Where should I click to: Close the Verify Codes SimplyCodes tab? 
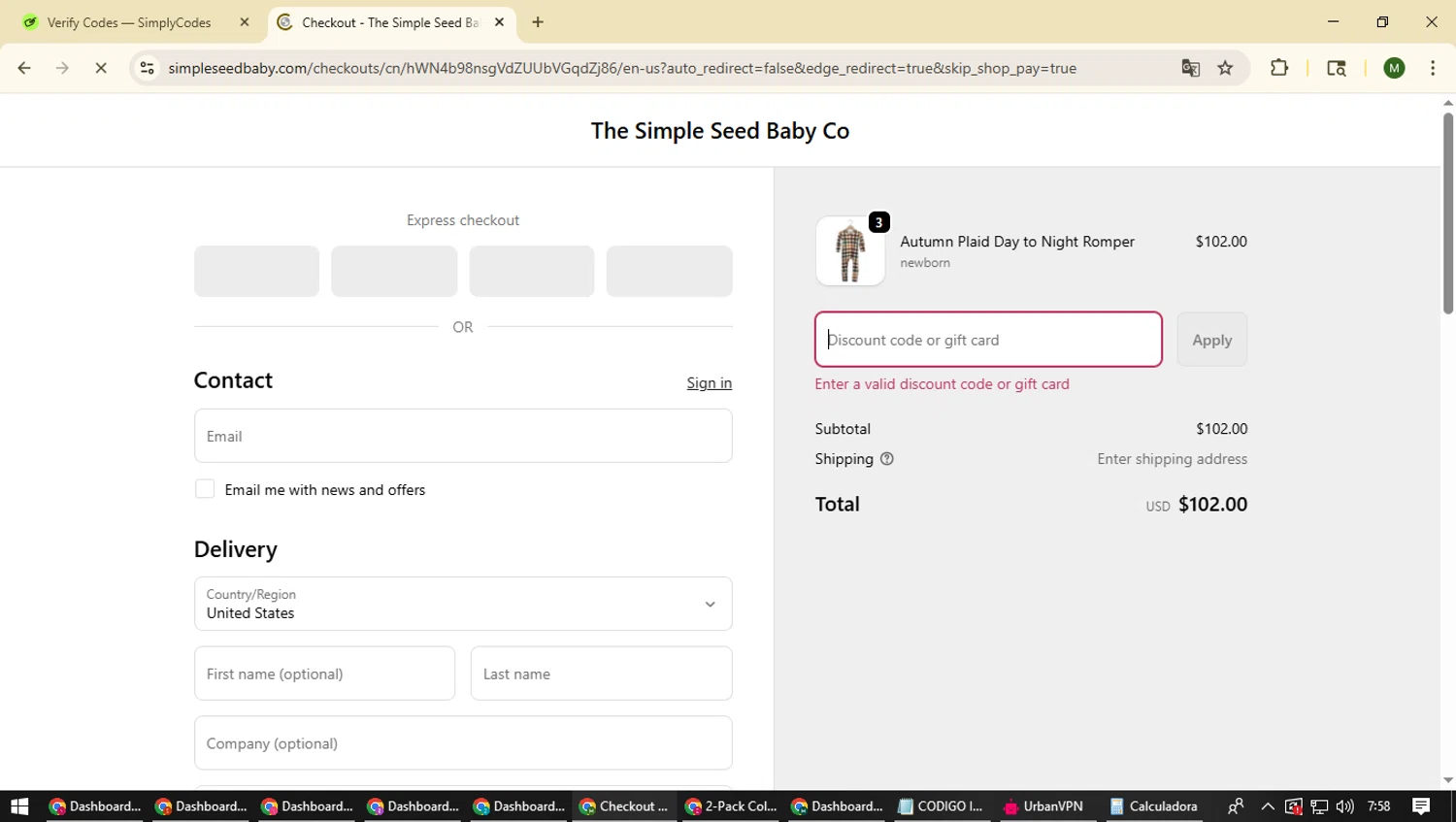point(245,22)
